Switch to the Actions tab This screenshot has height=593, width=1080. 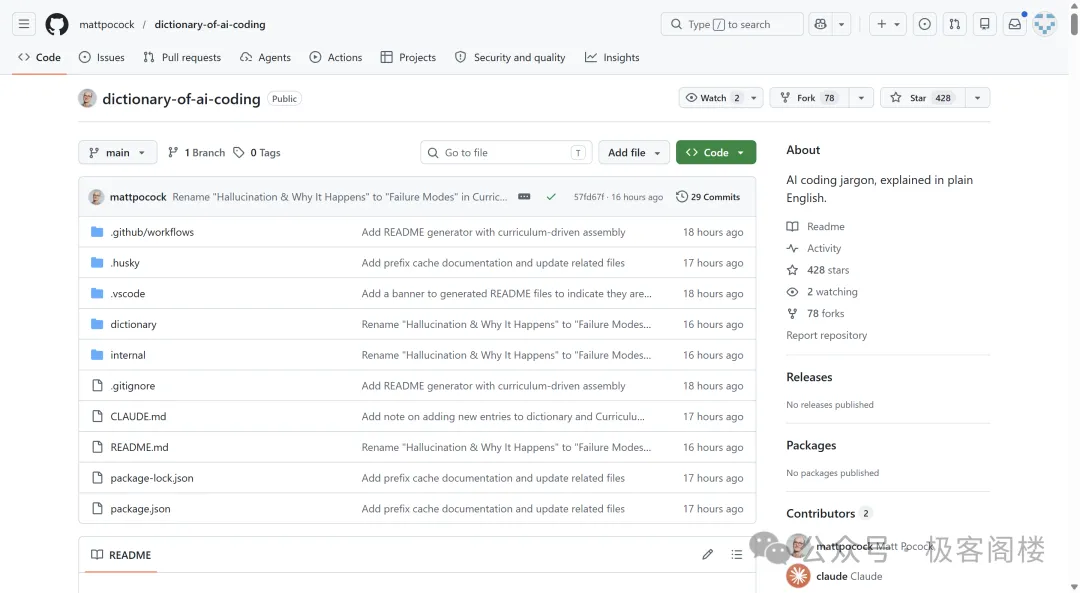pyautogui.click(x=335, y=57)
